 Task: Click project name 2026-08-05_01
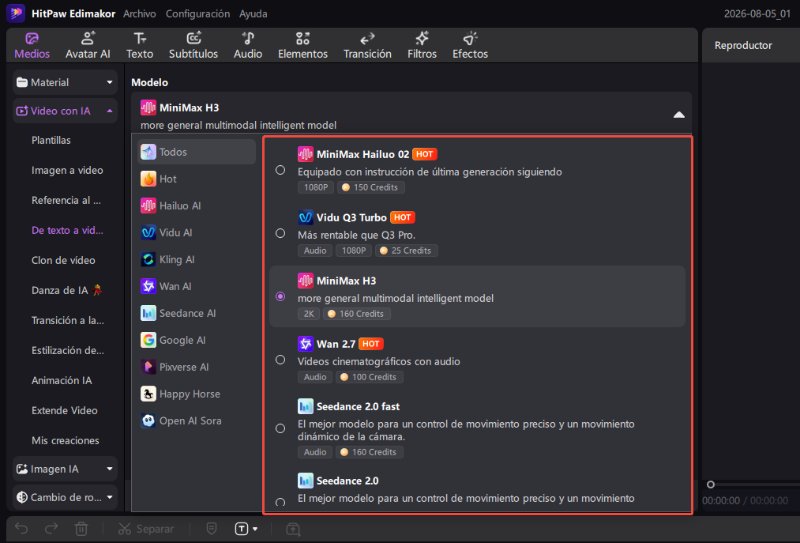click(757, 14)
